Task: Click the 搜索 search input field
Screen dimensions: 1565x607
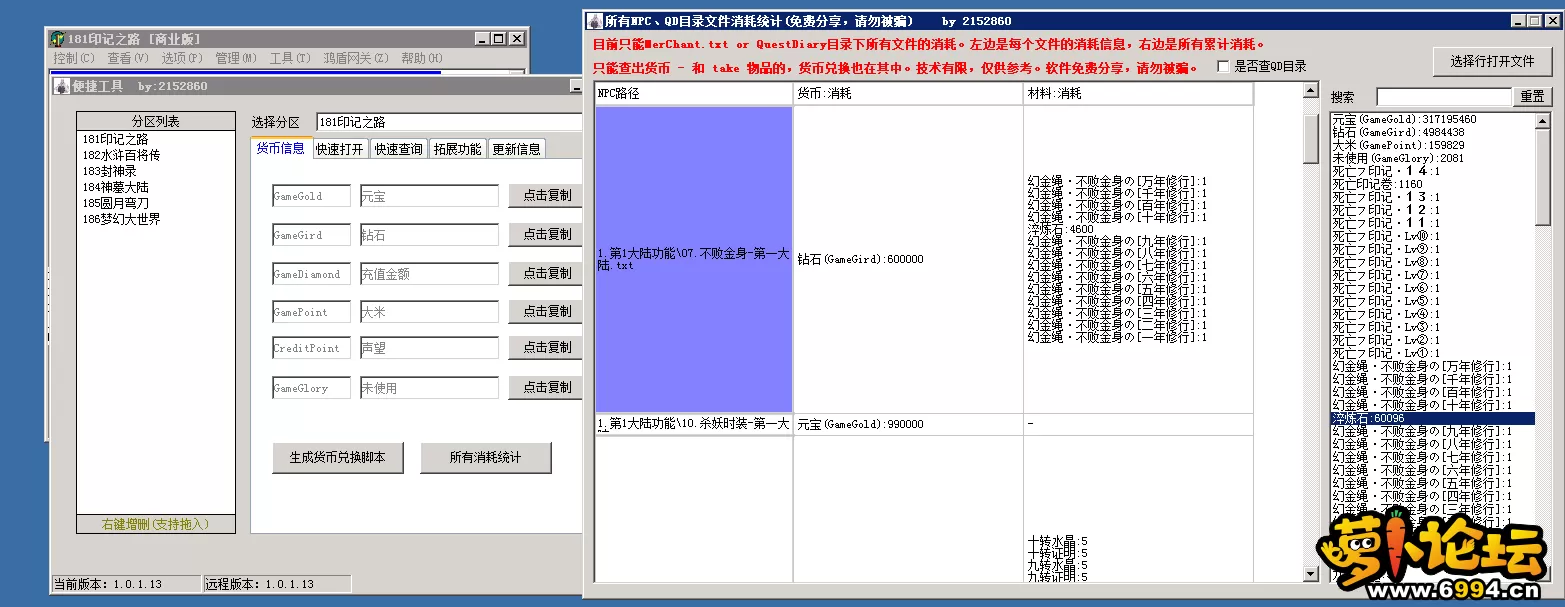Action: click(x=1443, y=97)
